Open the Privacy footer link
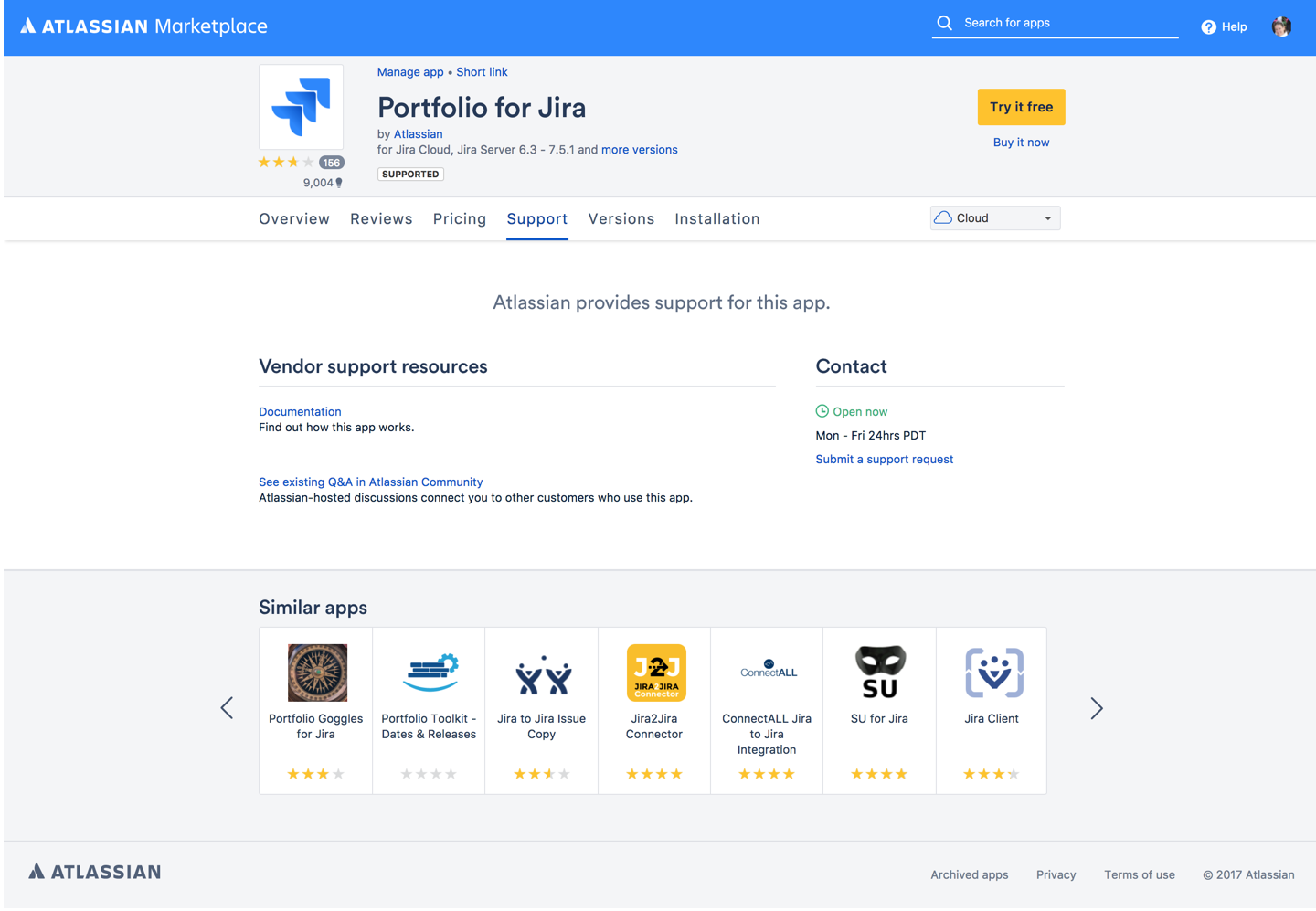The height and width of the screenshot is (911, 1316). (1056, 875)
